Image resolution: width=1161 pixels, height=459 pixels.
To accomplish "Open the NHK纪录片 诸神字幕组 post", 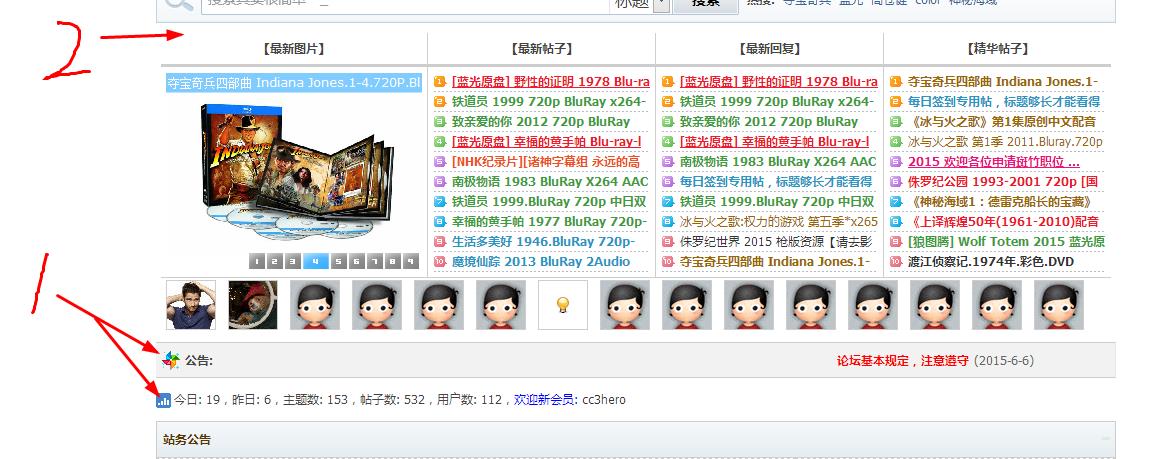I will point(546,161).
